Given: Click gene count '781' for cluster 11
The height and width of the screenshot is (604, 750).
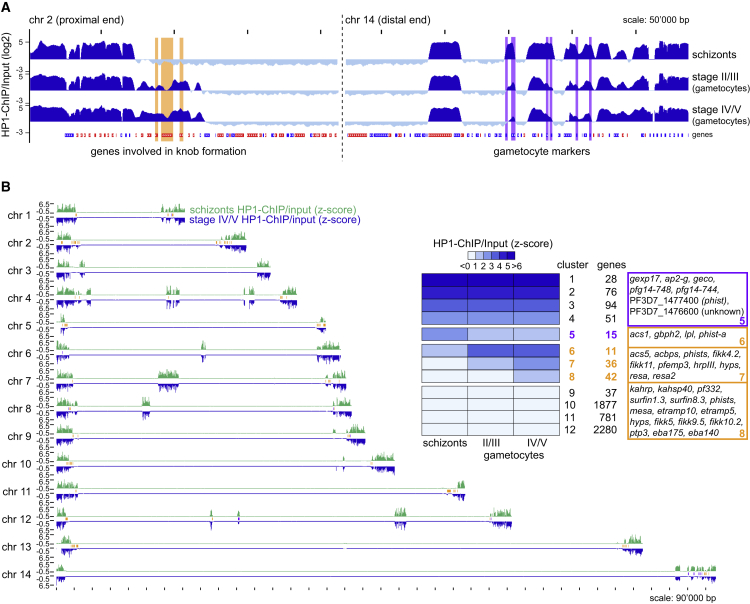Looking at the screenshot, I should (608, 417).
